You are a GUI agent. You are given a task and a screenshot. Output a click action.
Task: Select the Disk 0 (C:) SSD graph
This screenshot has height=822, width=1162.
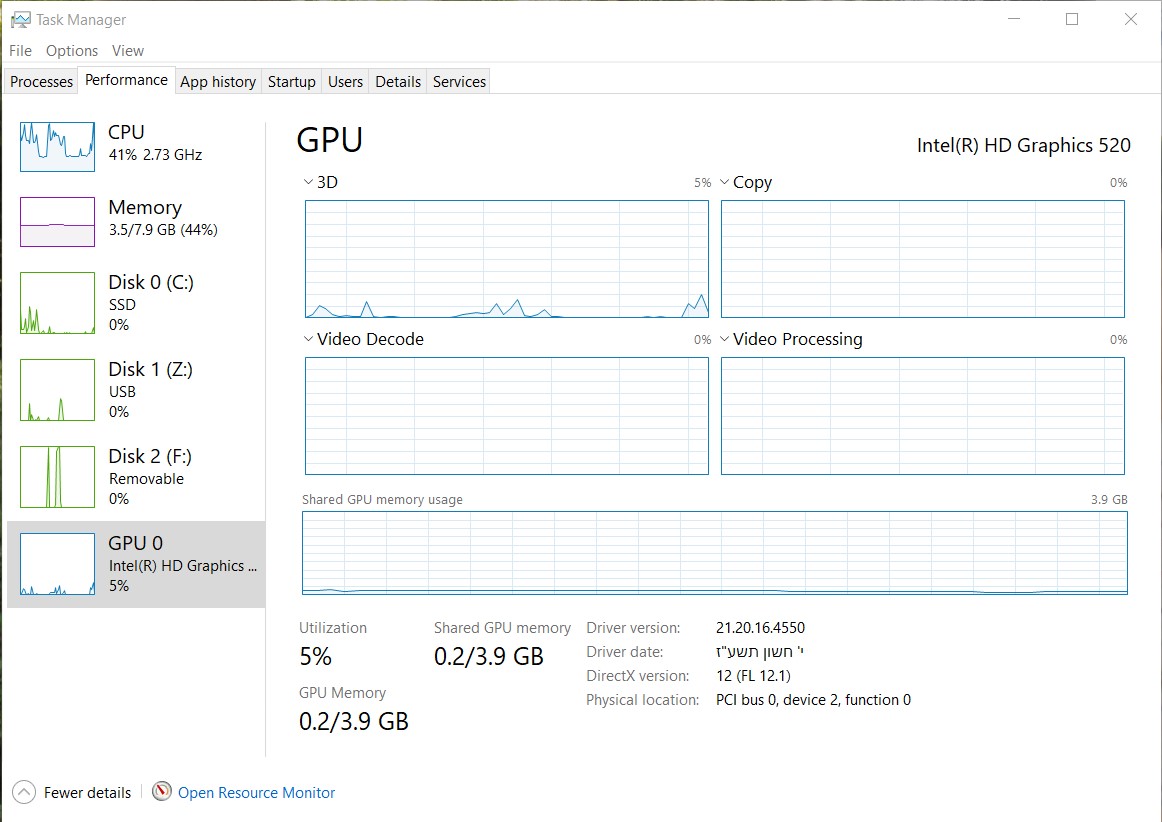(x=57, y=303)
